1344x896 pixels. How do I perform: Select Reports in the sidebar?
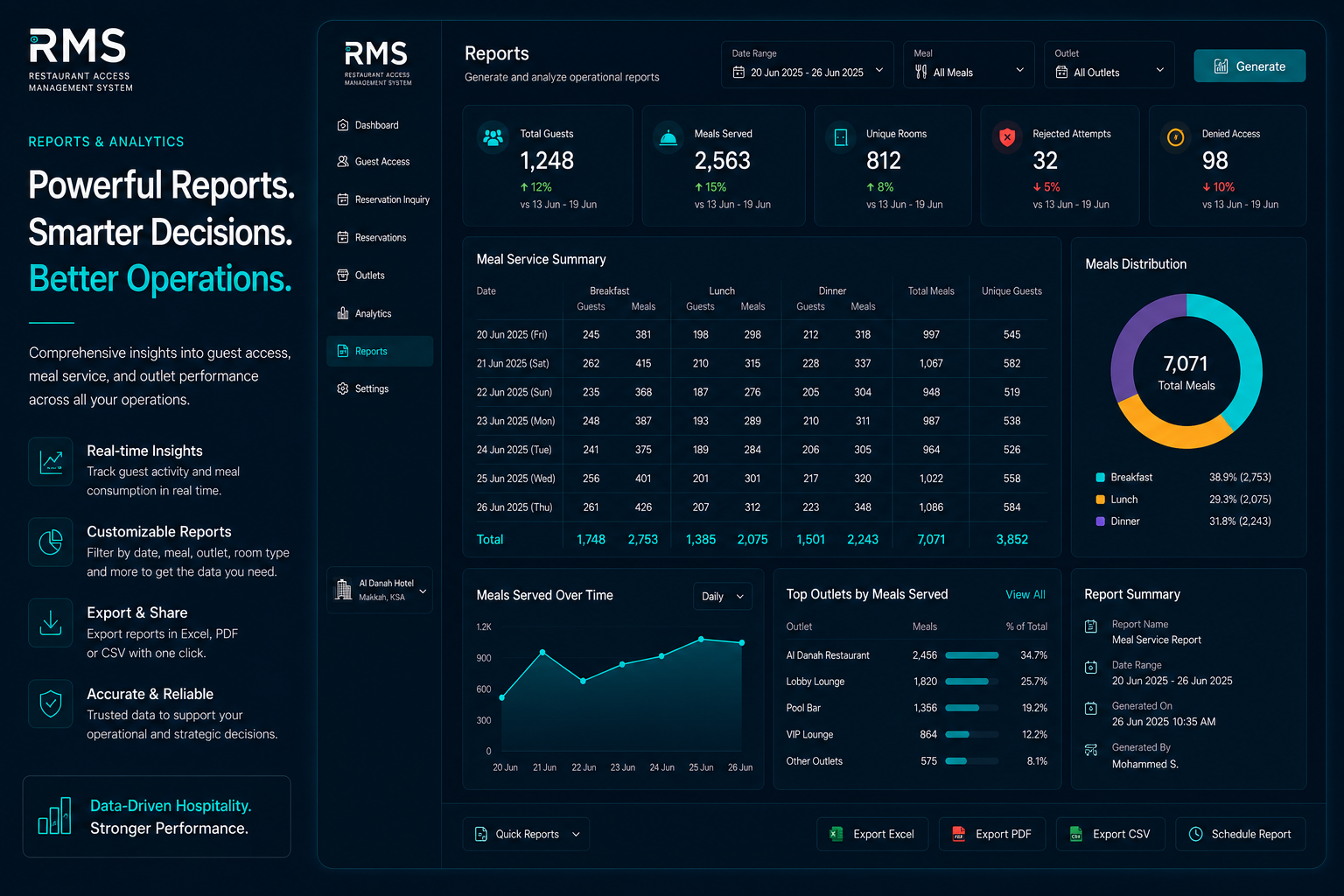[x=380, y=351]
